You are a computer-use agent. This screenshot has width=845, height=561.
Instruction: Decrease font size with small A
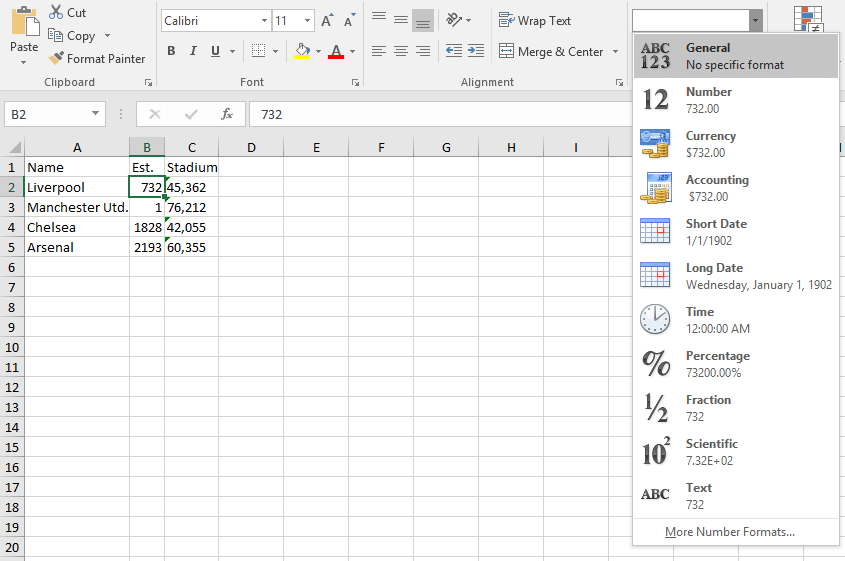point(350,21)
